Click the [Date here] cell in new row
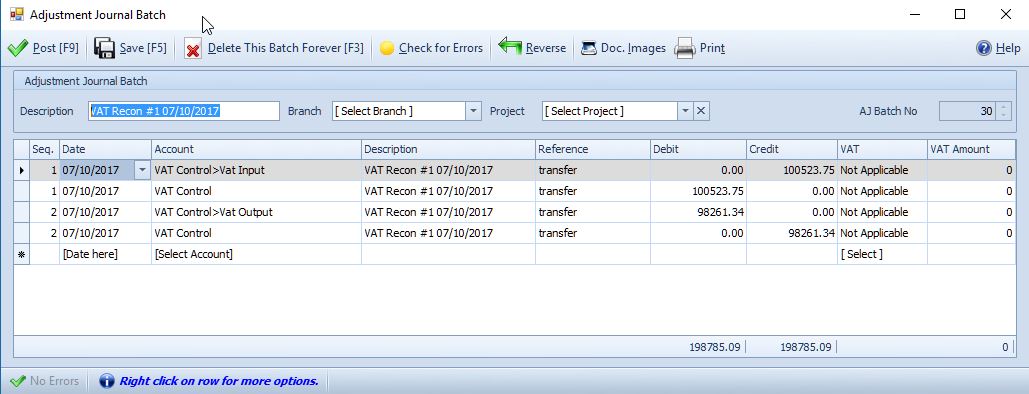The height and width of the screenshot is (394, 1029). pos(106,254)
